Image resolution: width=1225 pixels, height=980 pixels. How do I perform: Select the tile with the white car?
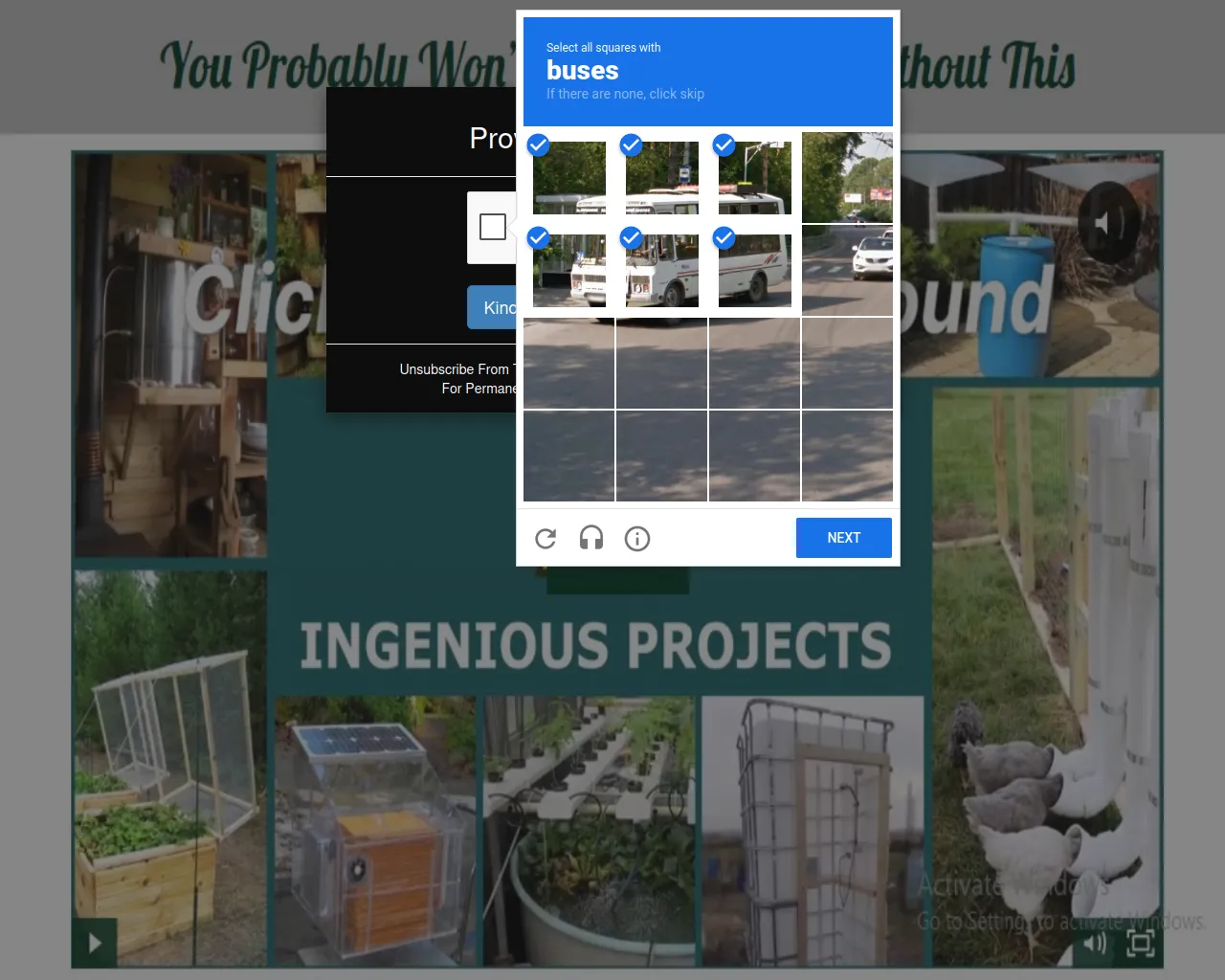pyautogui.click(x=848, y=271)
